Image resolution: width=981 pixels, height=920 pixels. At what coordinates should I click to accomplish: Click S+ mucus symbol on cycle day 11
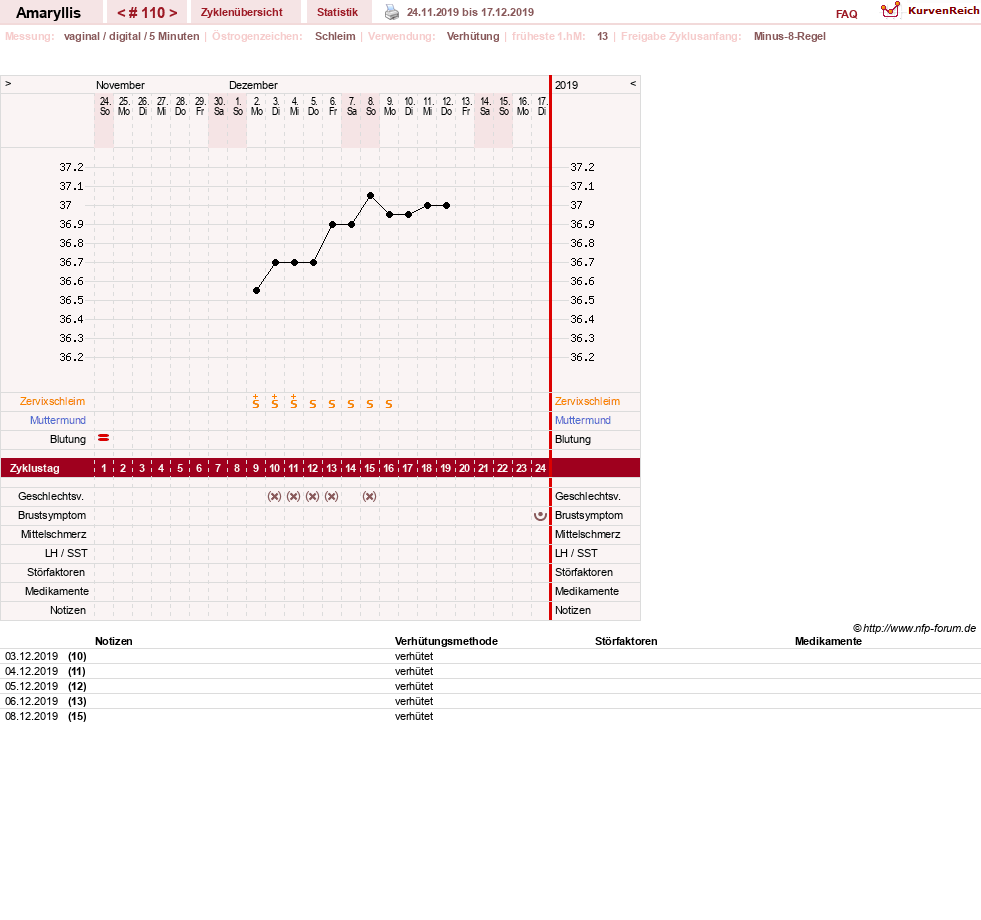(x=294, y=402)
